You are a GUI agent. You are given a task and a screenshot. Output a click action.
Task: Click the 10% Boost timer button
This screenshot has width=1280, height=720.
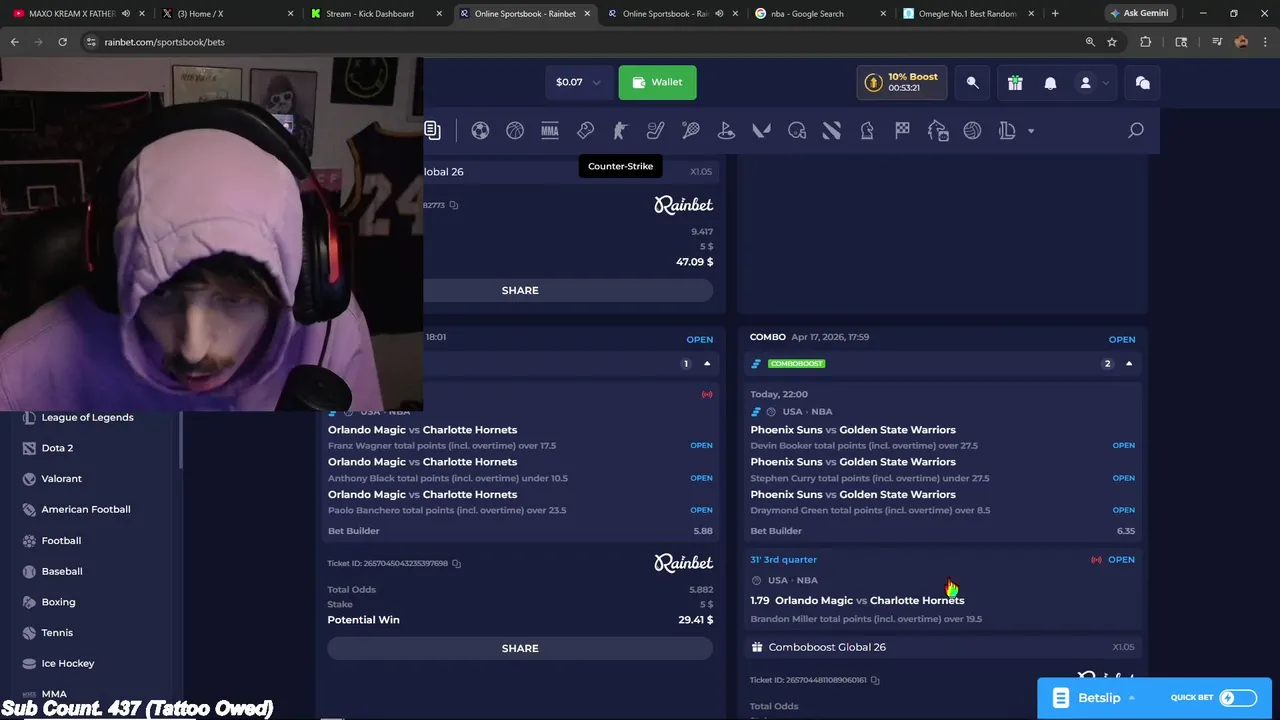tap(902, 82)
